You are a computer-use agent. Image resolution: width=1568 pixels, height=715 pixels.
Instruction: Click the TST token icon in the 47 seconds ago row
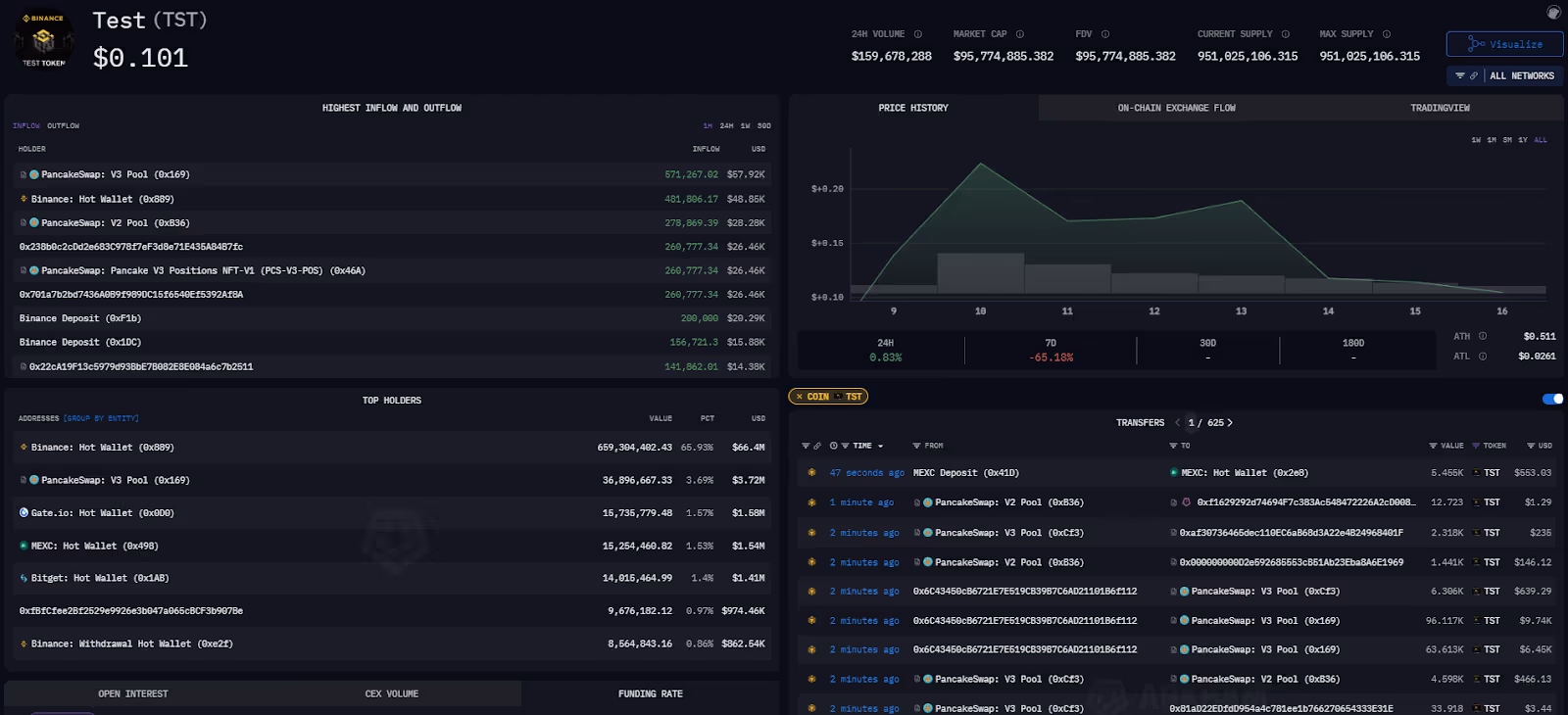click(1477, 473)
